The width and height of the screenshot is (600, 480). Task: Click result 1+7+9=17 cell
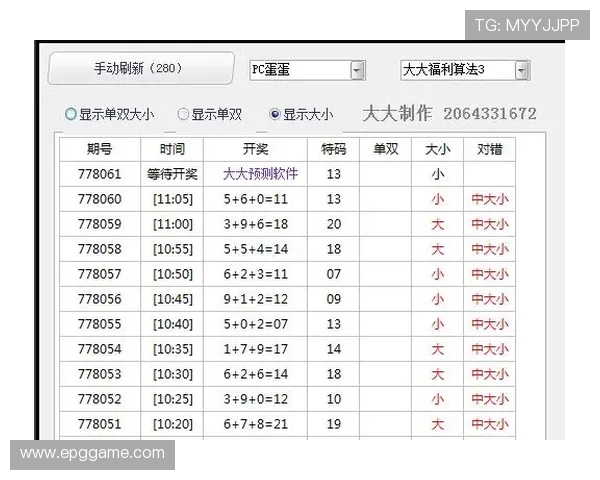(x=255, y=349)
